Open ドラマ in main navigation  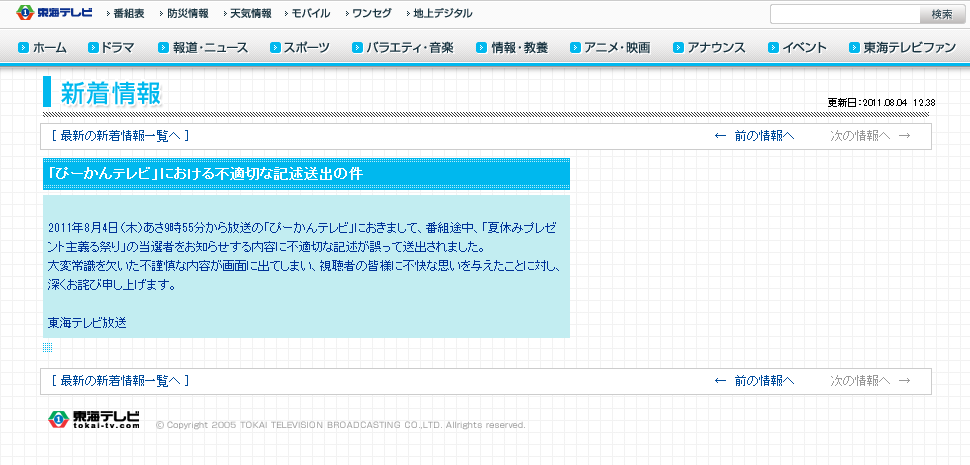point(118,47)
